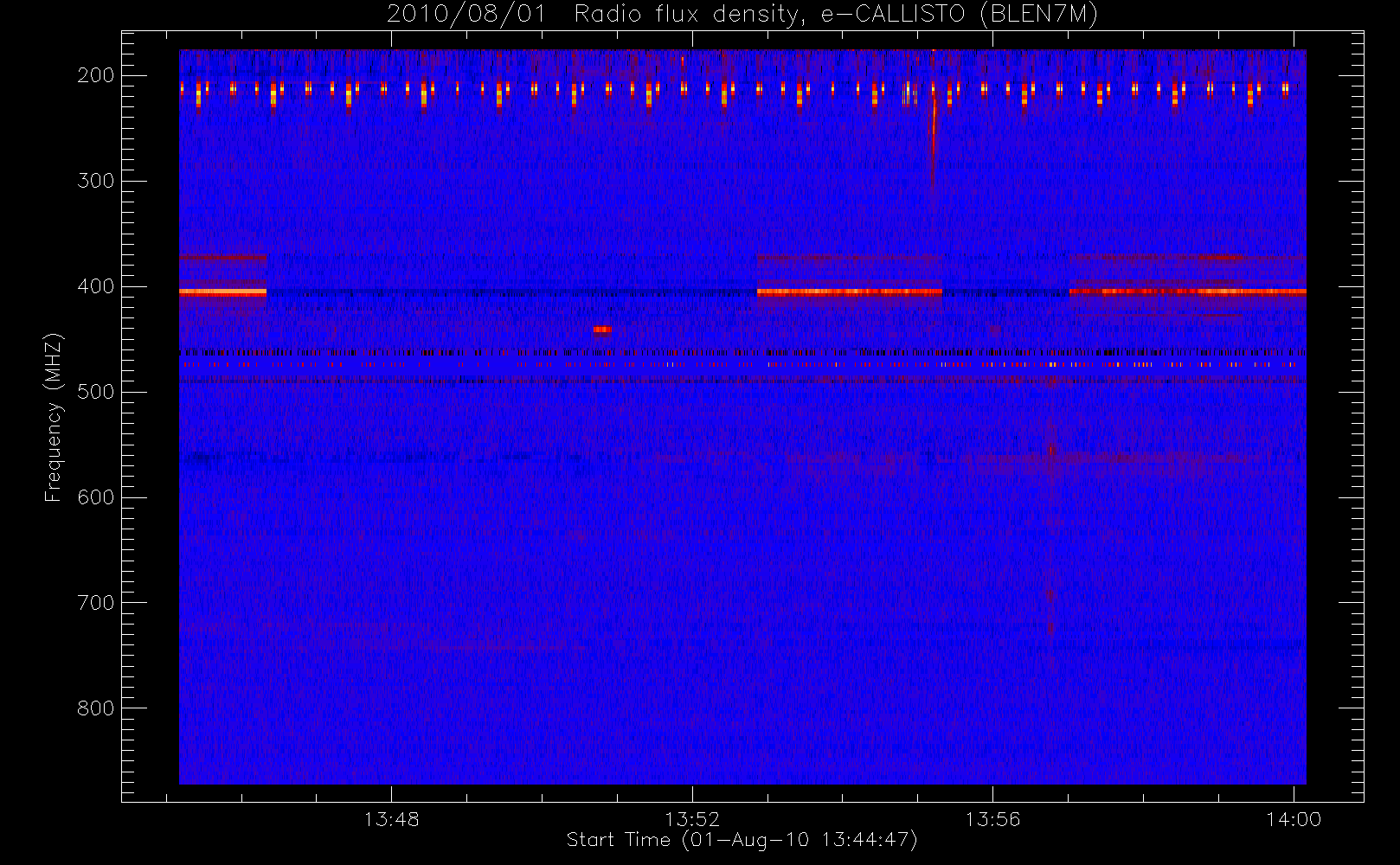Click the 800 frequency tick label

click(x=96, y=708)
